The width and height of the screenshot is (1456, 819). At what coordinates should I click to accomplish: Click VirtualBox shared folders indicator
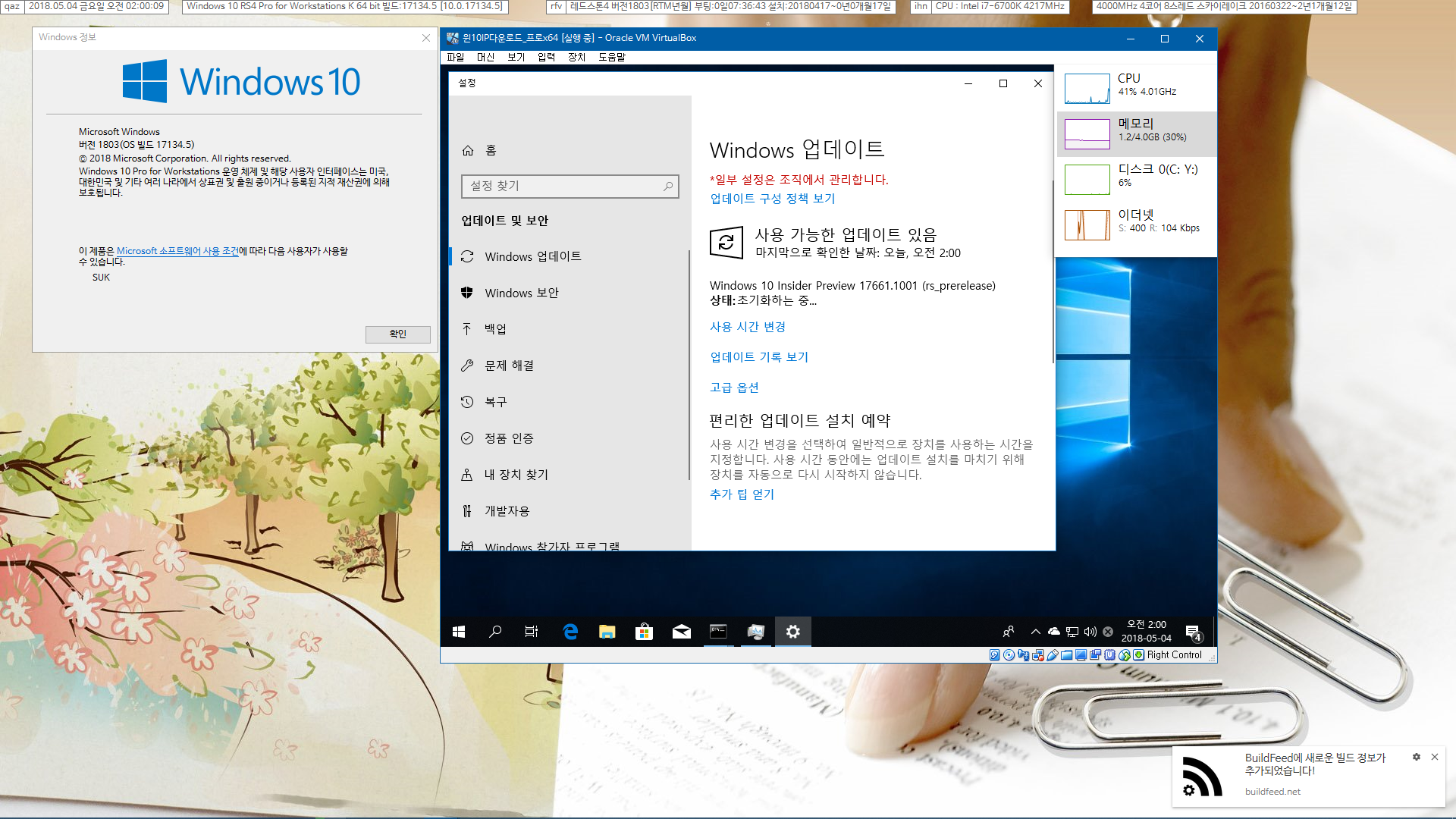tap(1067, 655)
